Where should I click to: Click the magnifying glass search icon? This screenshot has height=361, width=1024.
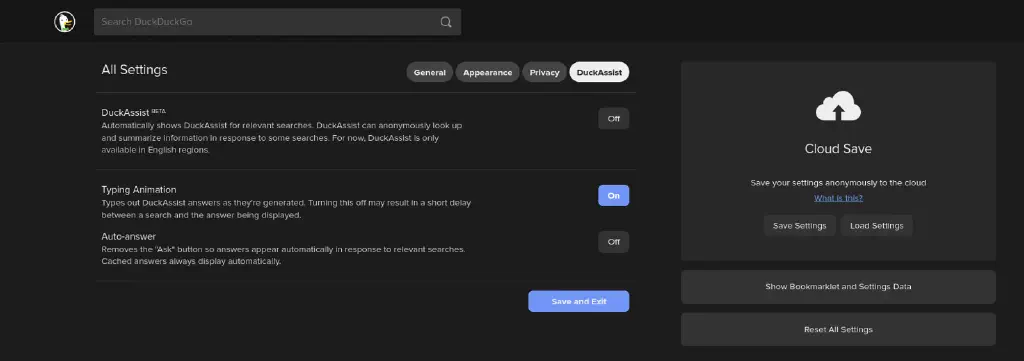point(446,22)
